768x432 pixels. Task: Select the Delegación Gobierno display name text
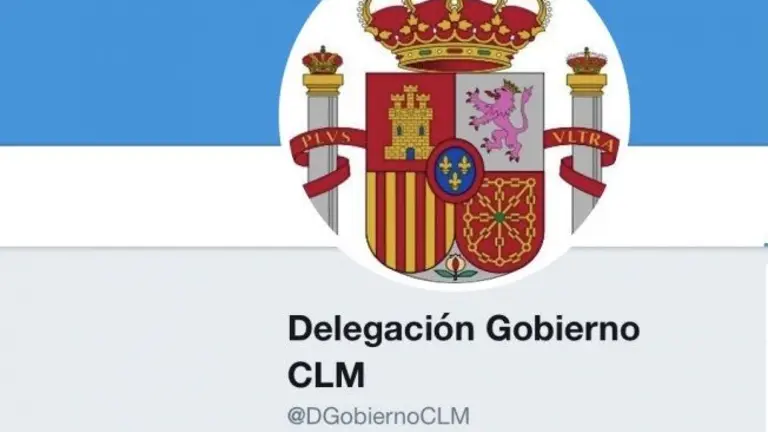pos(464,328)
